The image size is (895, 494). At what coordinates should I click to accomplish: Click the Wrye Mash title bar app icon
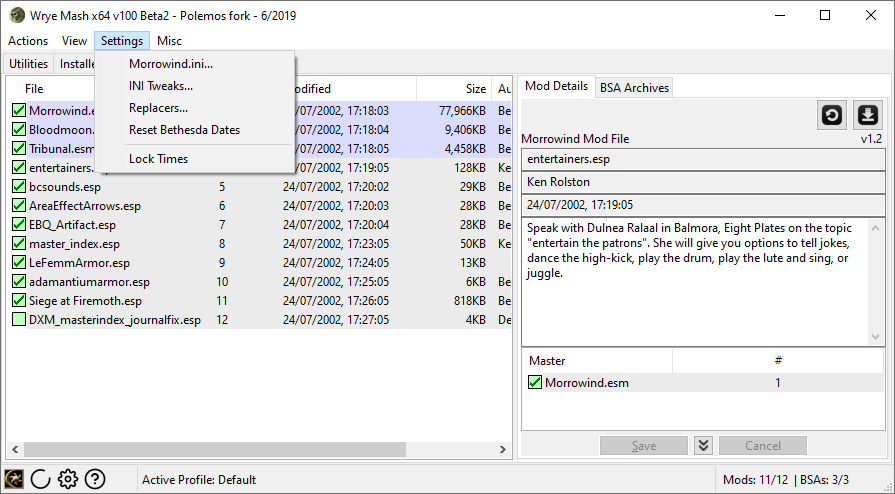pyautogui.click(x=17, y=15)
